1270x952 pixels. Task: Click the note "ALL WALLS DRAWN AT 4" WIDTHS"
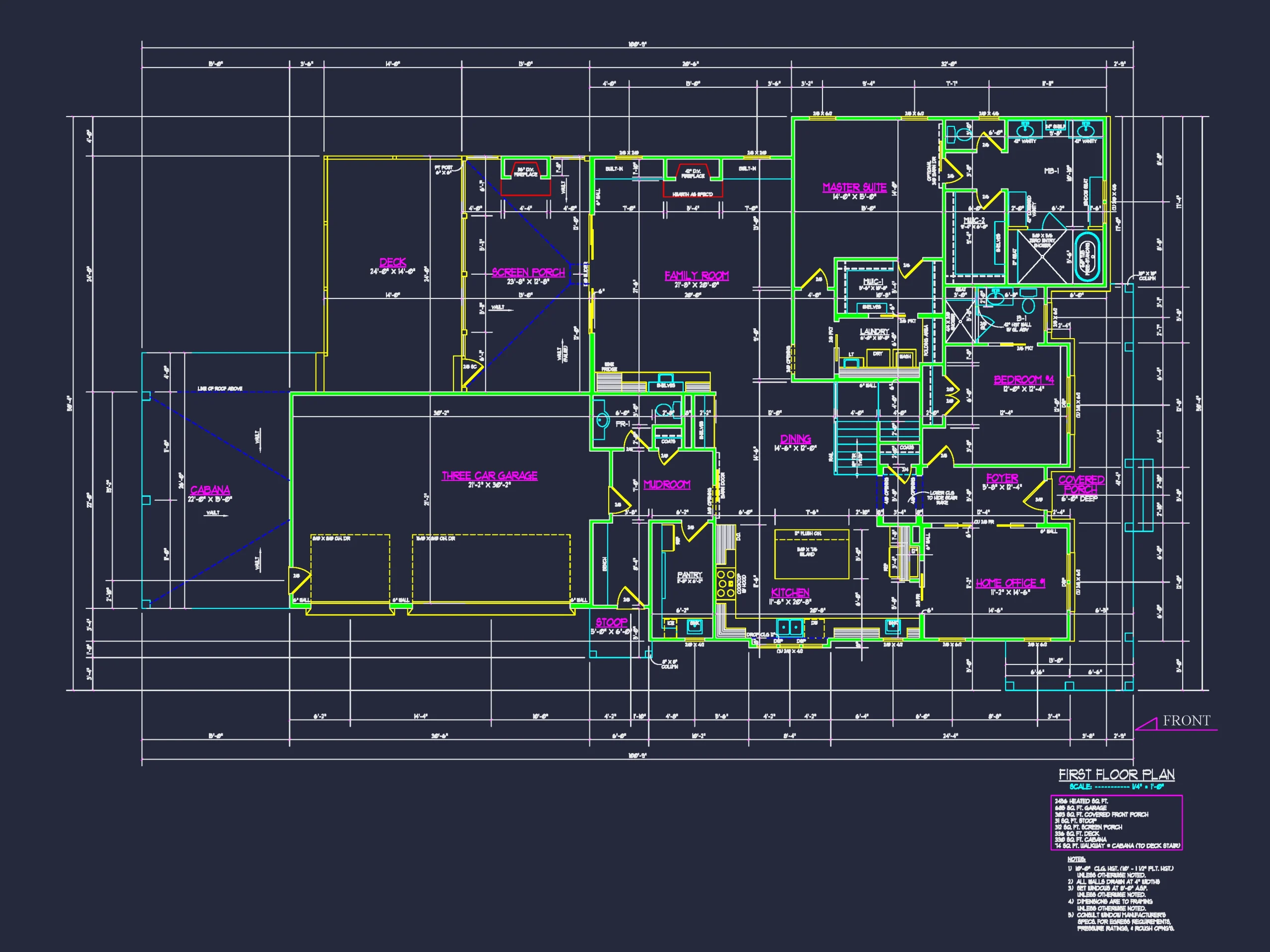pyautogui.click(x=1114, y=882)
